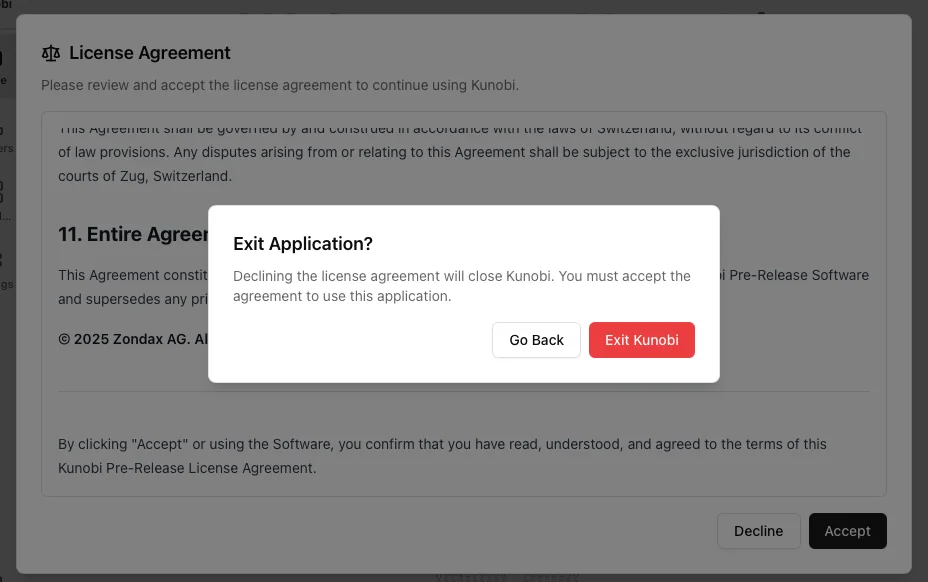Screen dimensions: 928x582
Task: Click the Kunobi logo in top-left corner
Action: [x=8, y=6]
